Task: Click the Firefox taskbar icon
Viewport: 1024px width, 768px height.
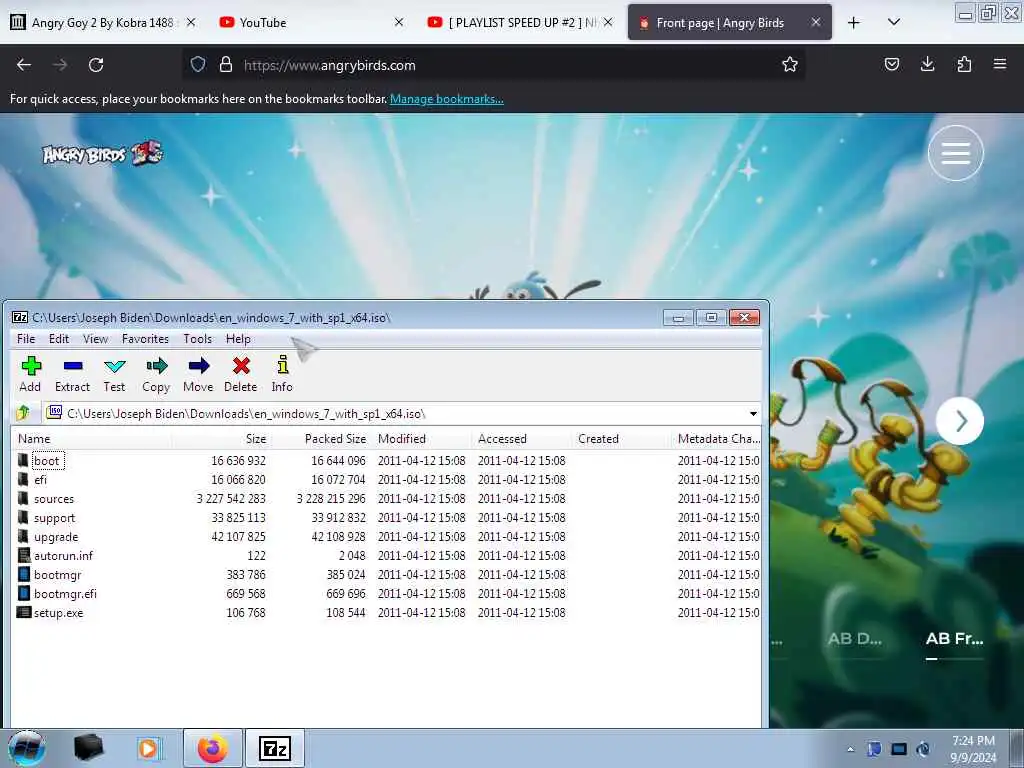Action: (213, 748)
